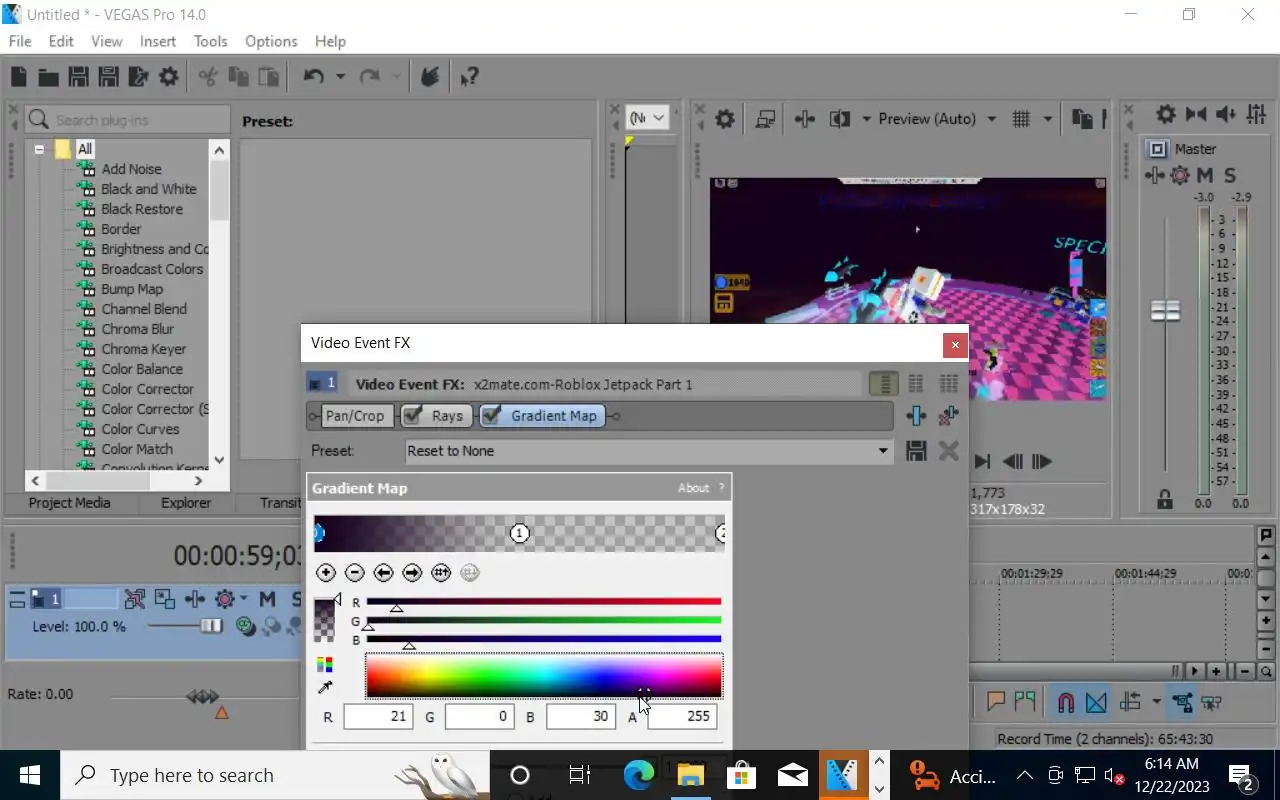Create a new project with toolbar icon
This screenshot has height=800, width=1280.
coord(19,77)
